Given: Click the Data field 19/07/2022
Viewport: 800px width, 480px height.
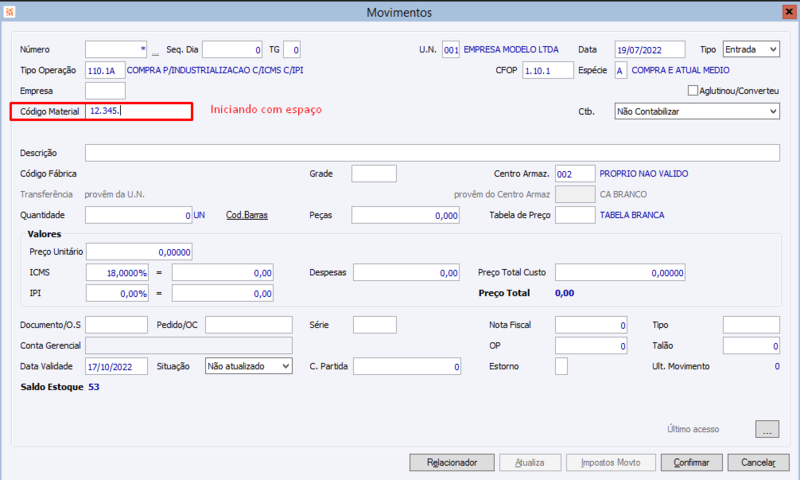Looking at the screenshot, I should [650, 49].
